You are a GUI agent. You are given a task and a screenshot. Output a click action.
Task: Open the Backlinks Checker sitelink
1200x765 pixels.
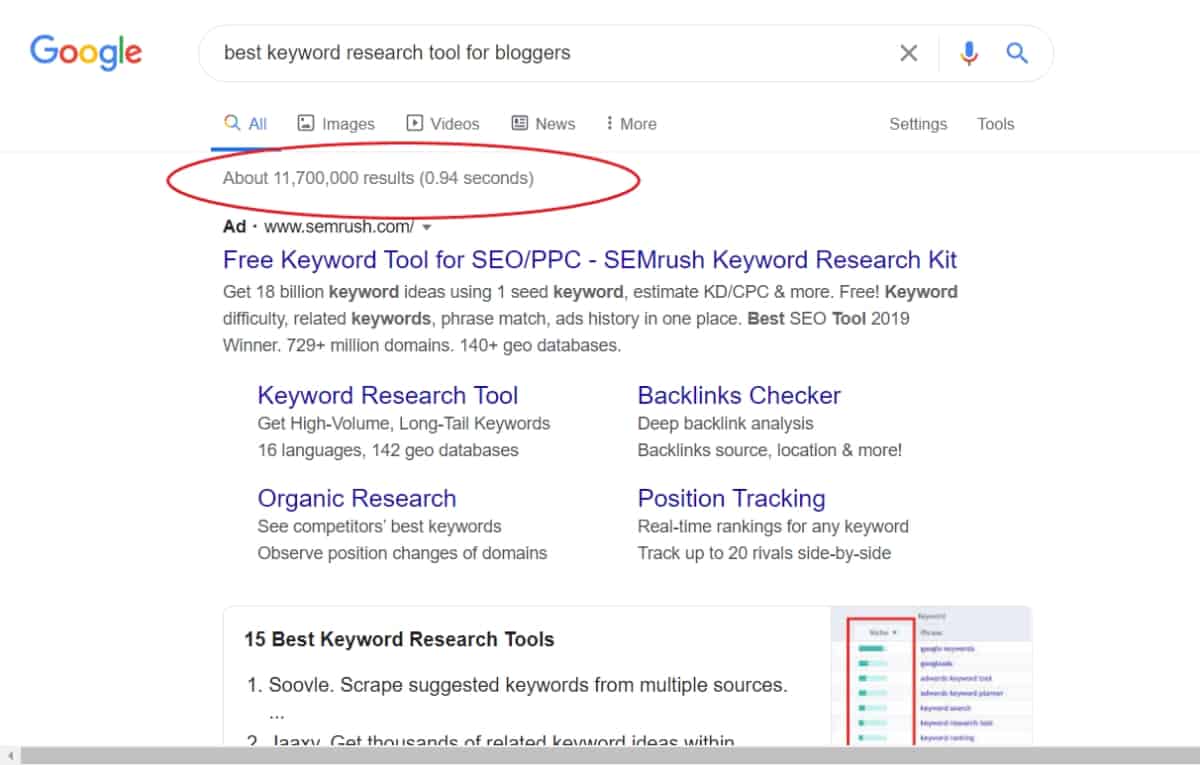tap(739, 395)
